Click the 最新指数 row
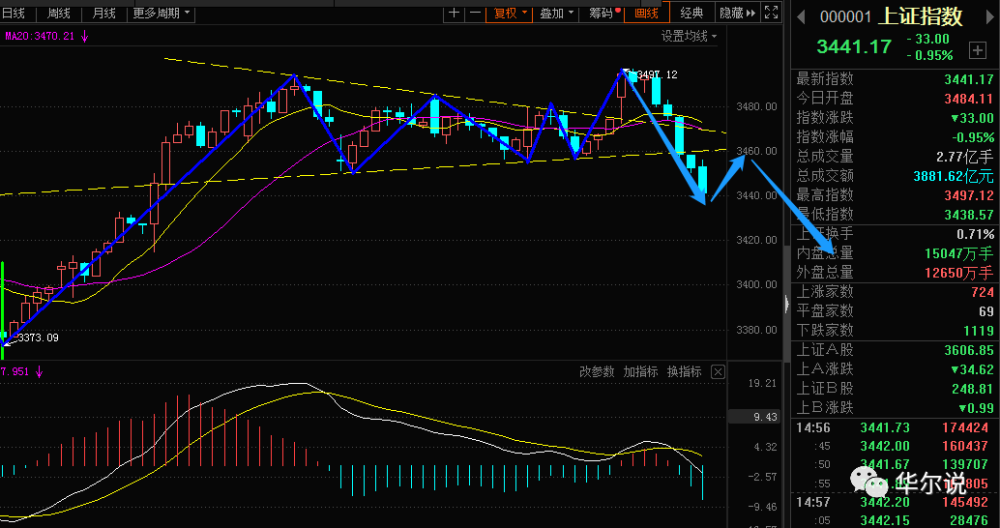Image resolution: width=1000 pixels, height=528 pixels. pyautogui.click(x=895, y=79)
